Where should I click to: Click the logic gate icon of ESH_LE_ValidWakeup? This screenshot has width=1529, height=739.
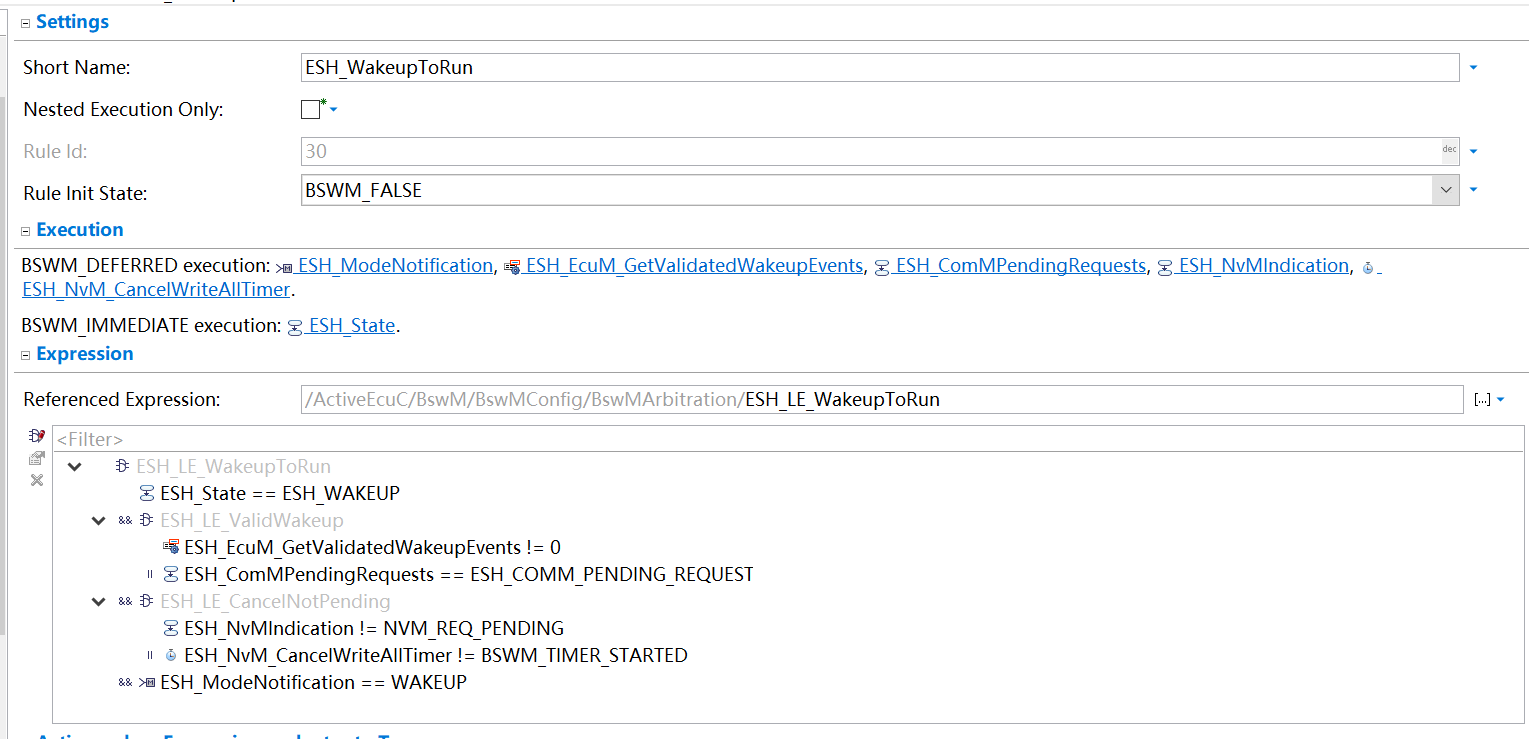coord(147,520)
